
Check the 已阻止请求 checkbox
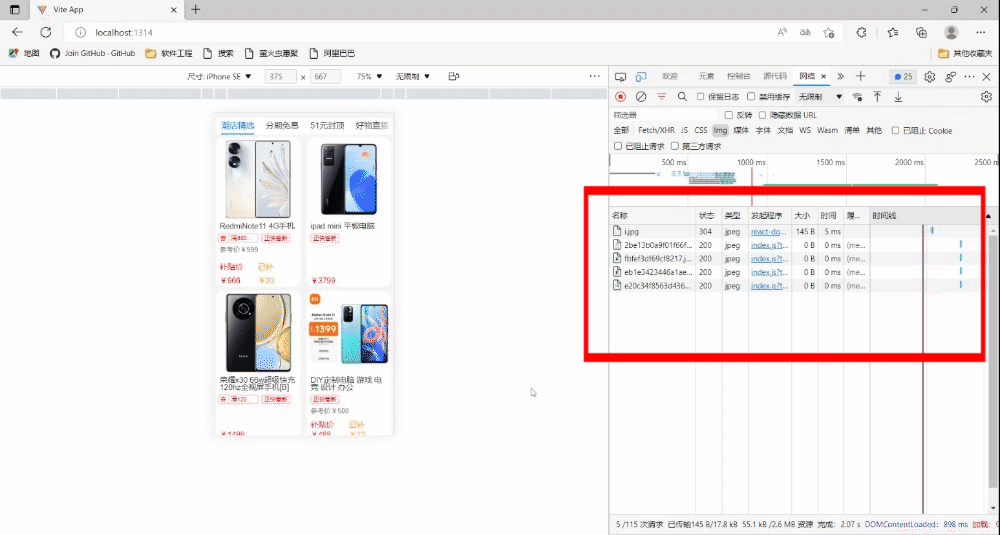(x=617, y=146)
